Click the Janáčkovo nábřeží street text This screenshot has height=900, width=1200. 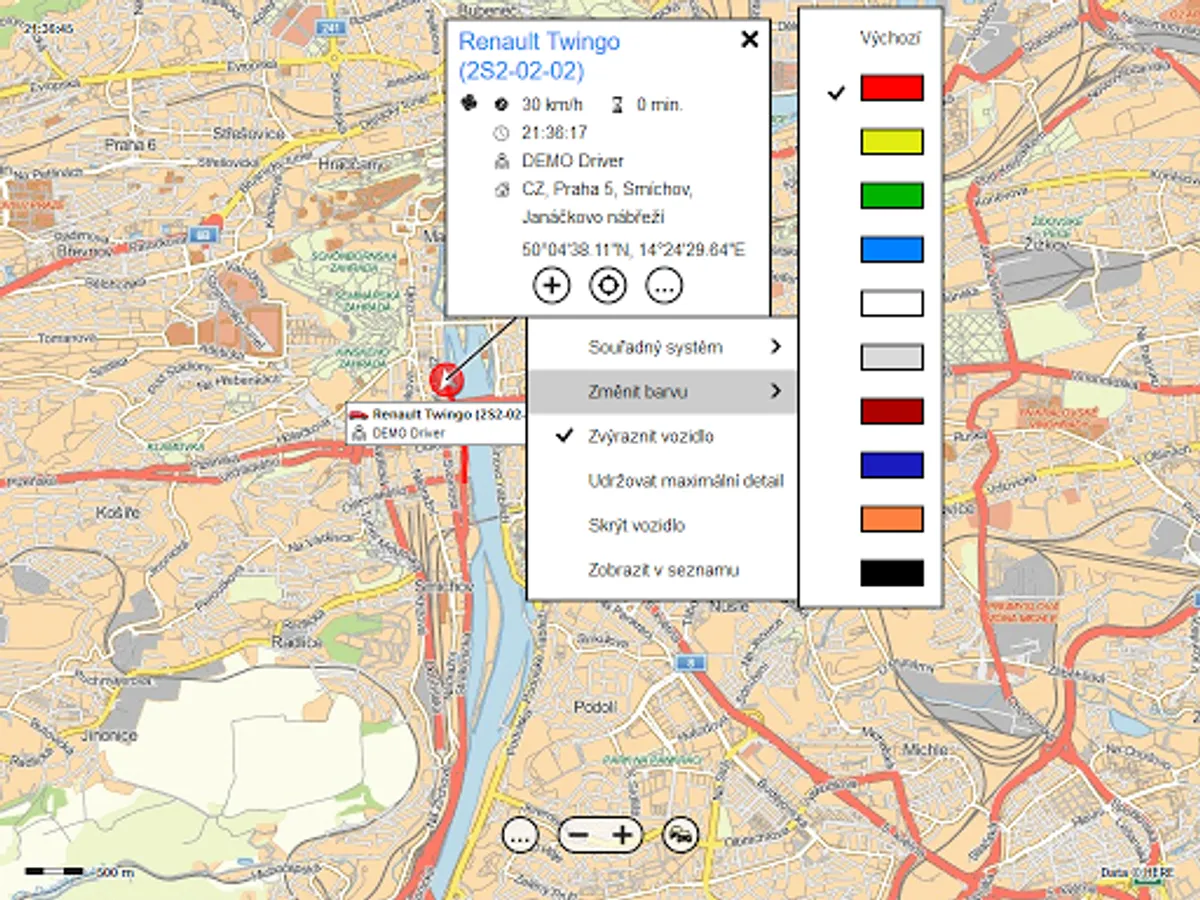(593, 217)
